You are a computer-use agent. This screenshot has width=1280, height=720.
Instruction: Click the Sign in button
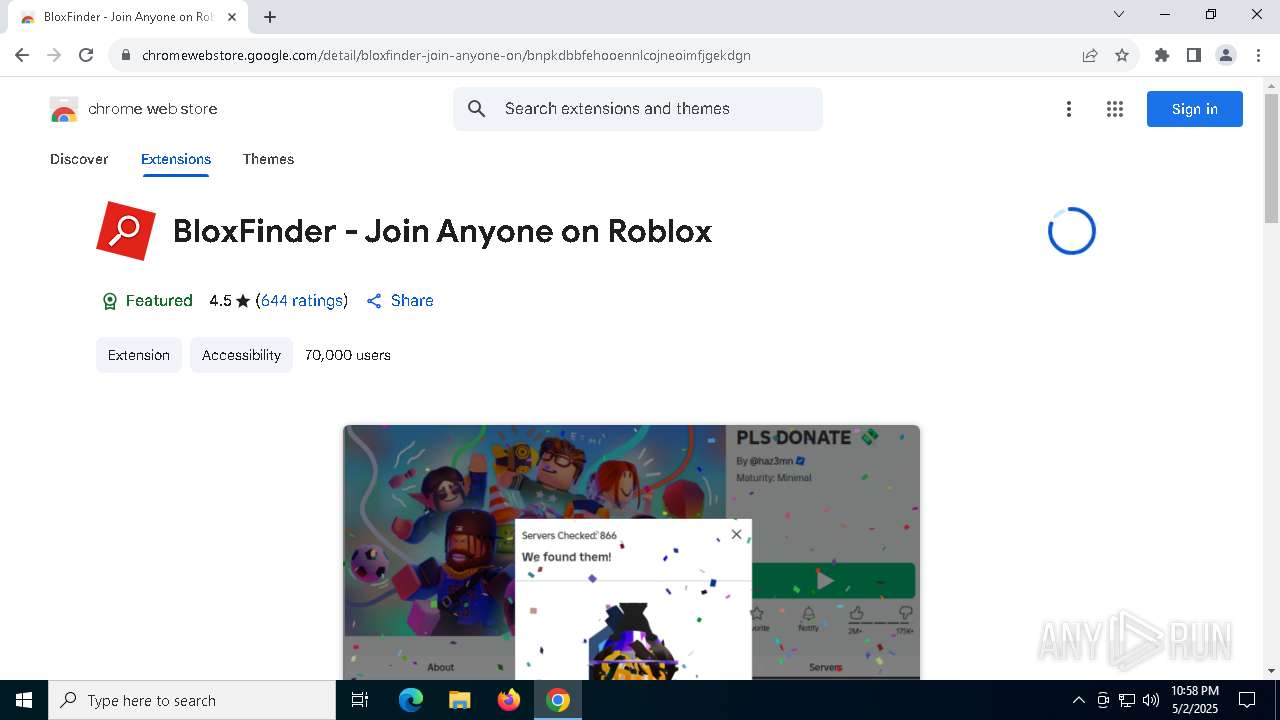[x=1195, y=109]
